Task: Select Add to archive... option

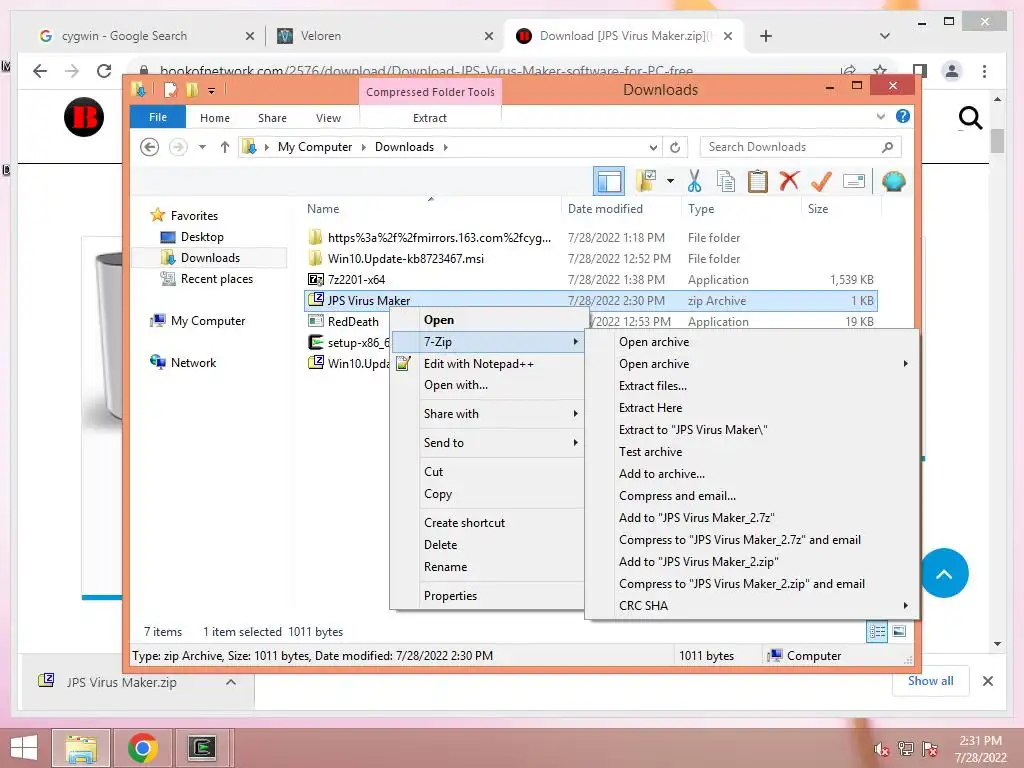Action: tap(662, 473)
